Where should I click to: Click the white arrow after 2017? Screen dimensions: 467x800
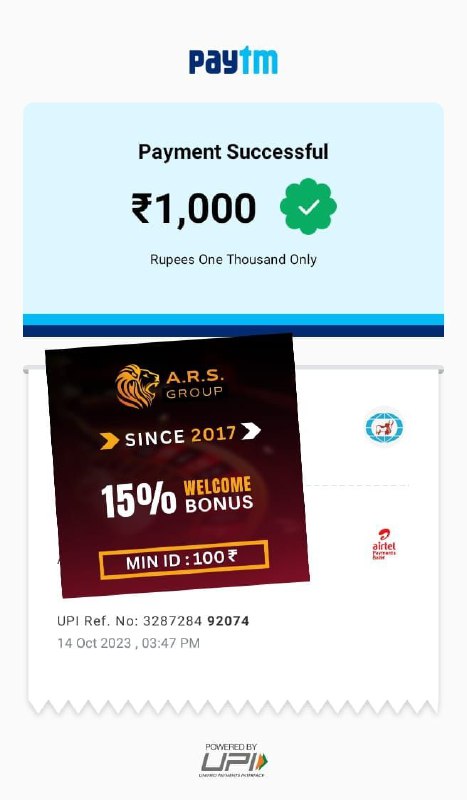pos(251,431)
